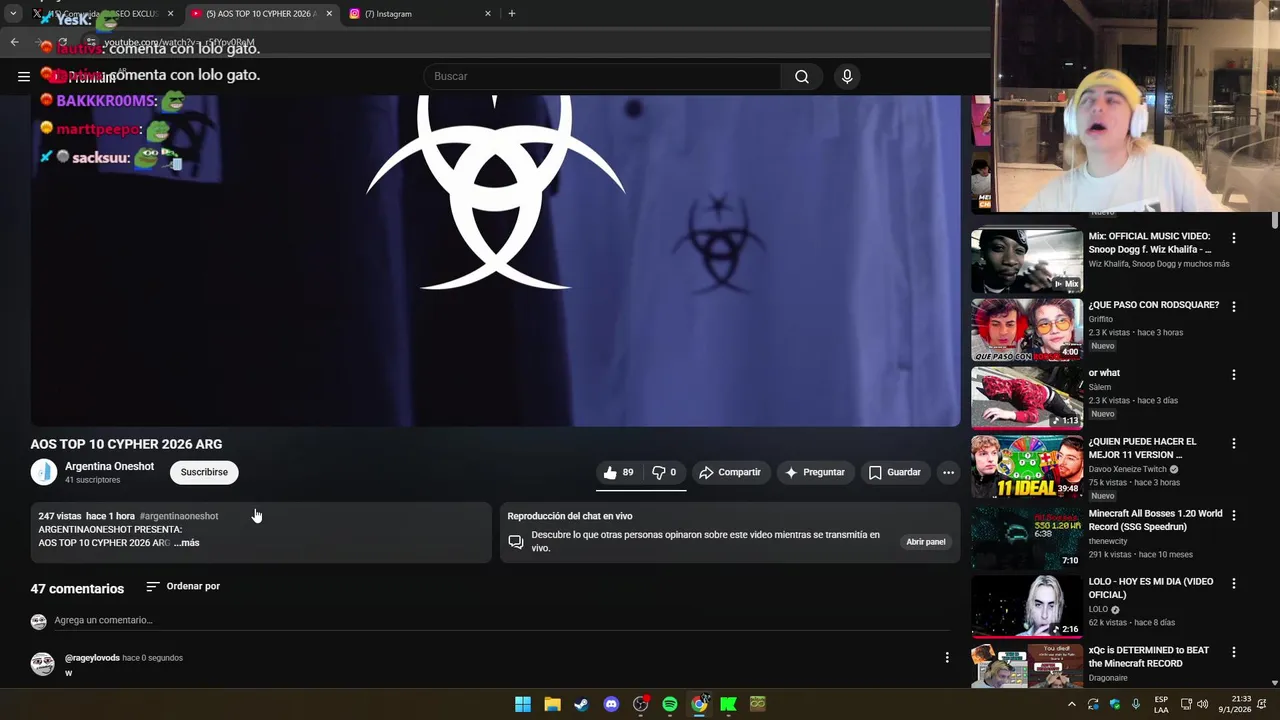Open ¿QUE PASO CON RODSQUARE? video thumbnail
1280x720 pixels.
point(1026,329)
